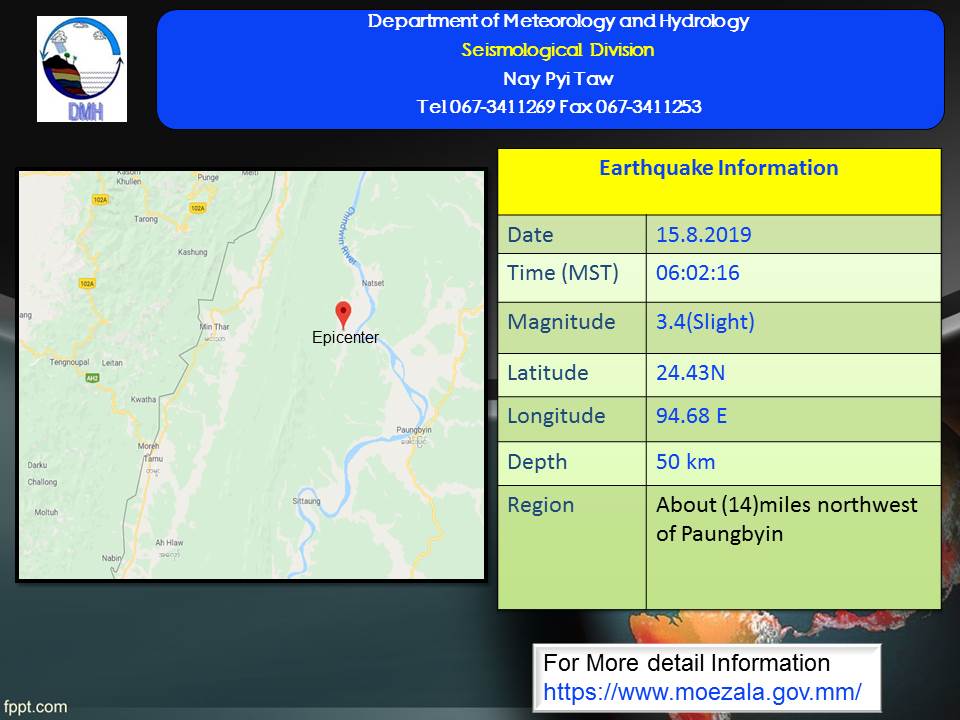
Task: Click the 'Department of Meteorology and Hydrology' title
Action: (558, 21)
